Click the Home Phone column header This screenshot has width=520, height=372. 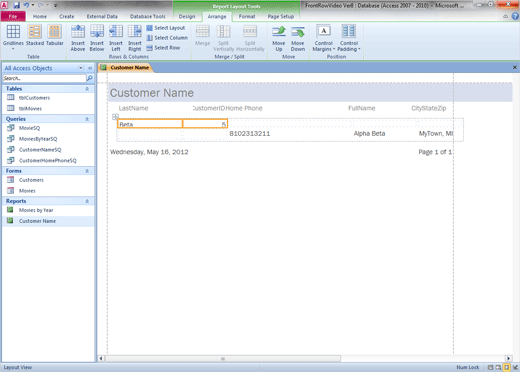[244, 108]
